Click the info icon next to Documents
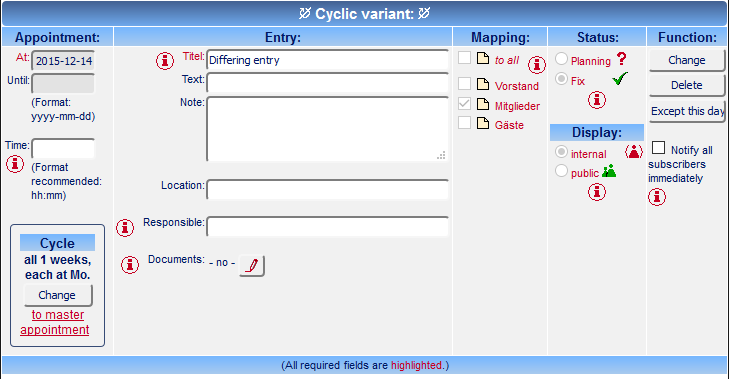 [x=130, y=265]
